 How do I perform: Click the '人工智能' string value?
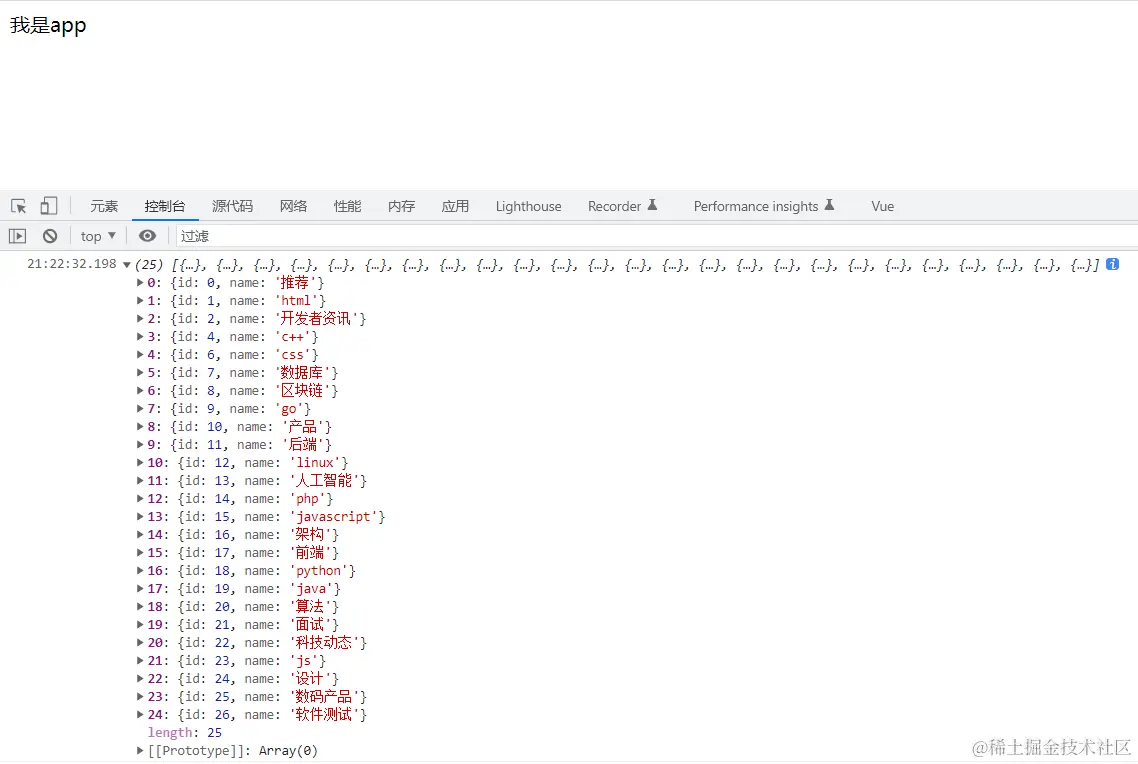pyautogui.click(x=324, y=480)
